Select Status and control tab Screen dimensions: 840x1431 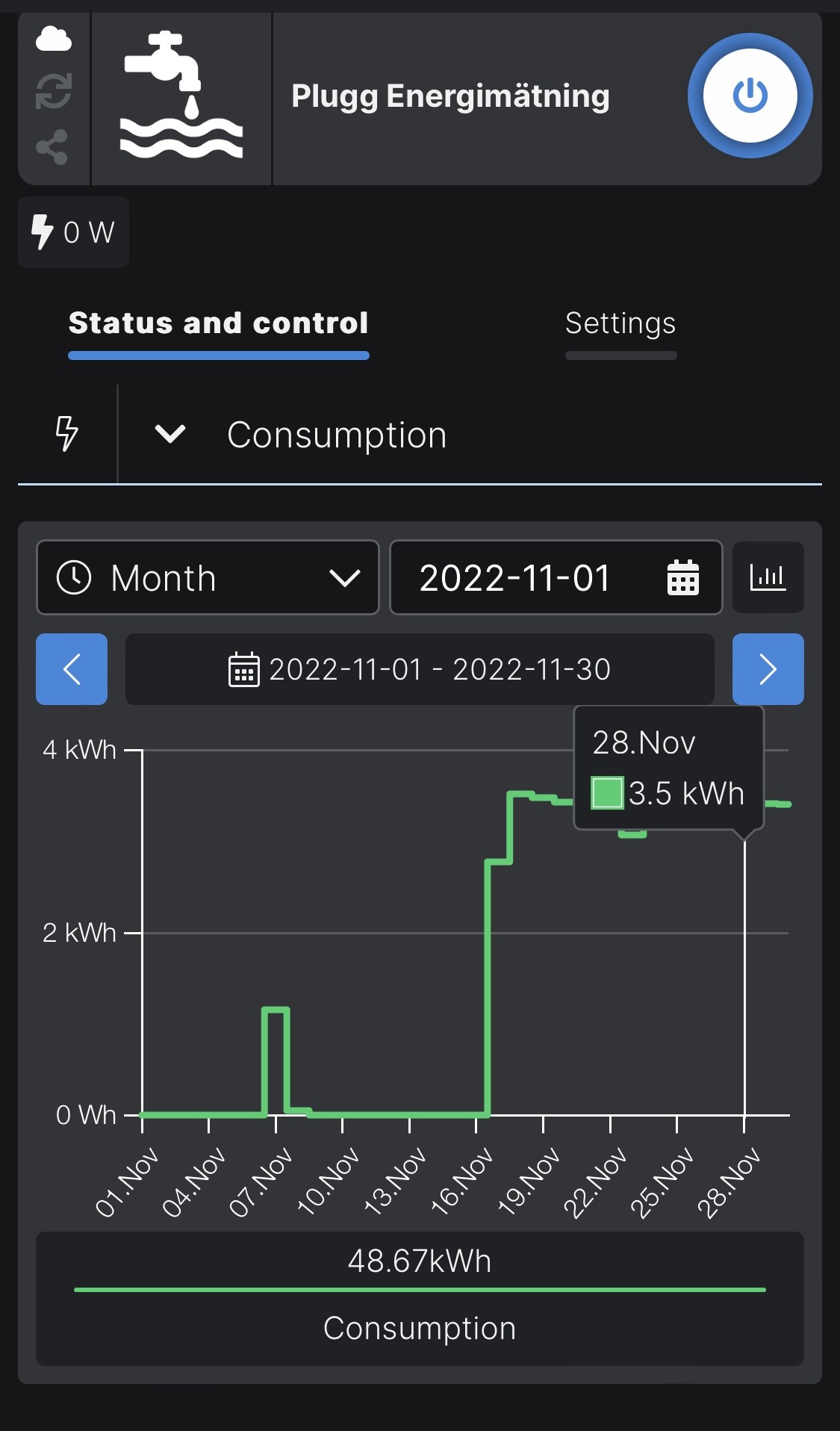point(218,323)
